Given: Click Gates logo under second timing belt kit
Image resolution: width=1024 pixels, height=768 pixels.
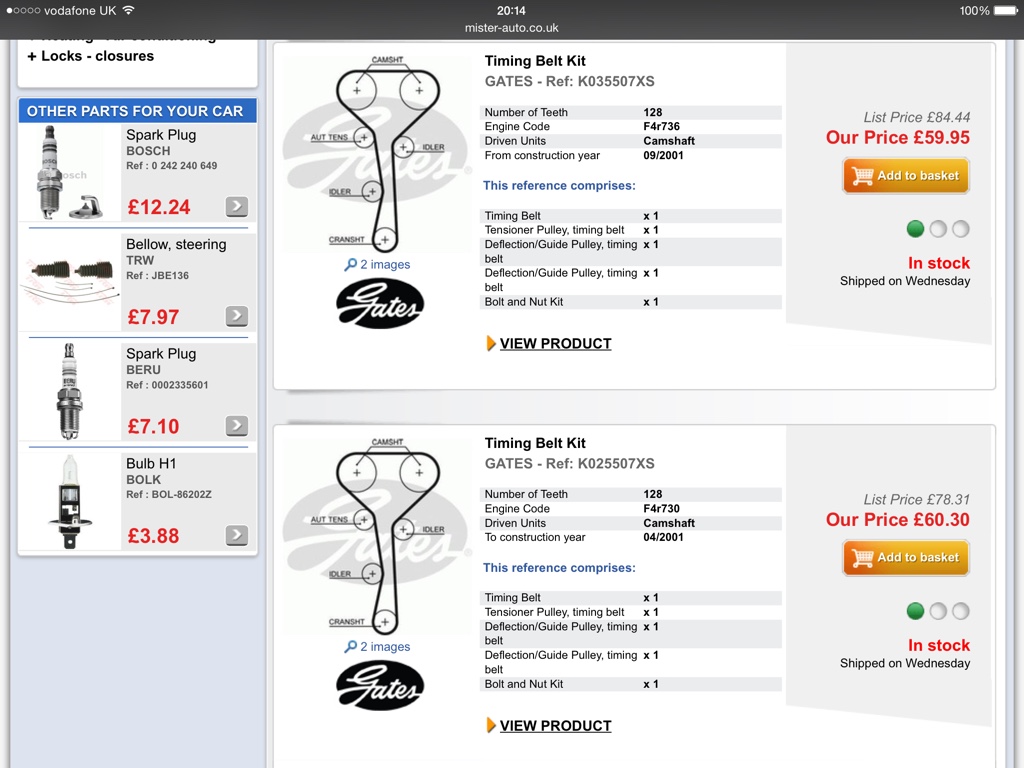Looking at the screenshot, I should (x=380, y=686).
